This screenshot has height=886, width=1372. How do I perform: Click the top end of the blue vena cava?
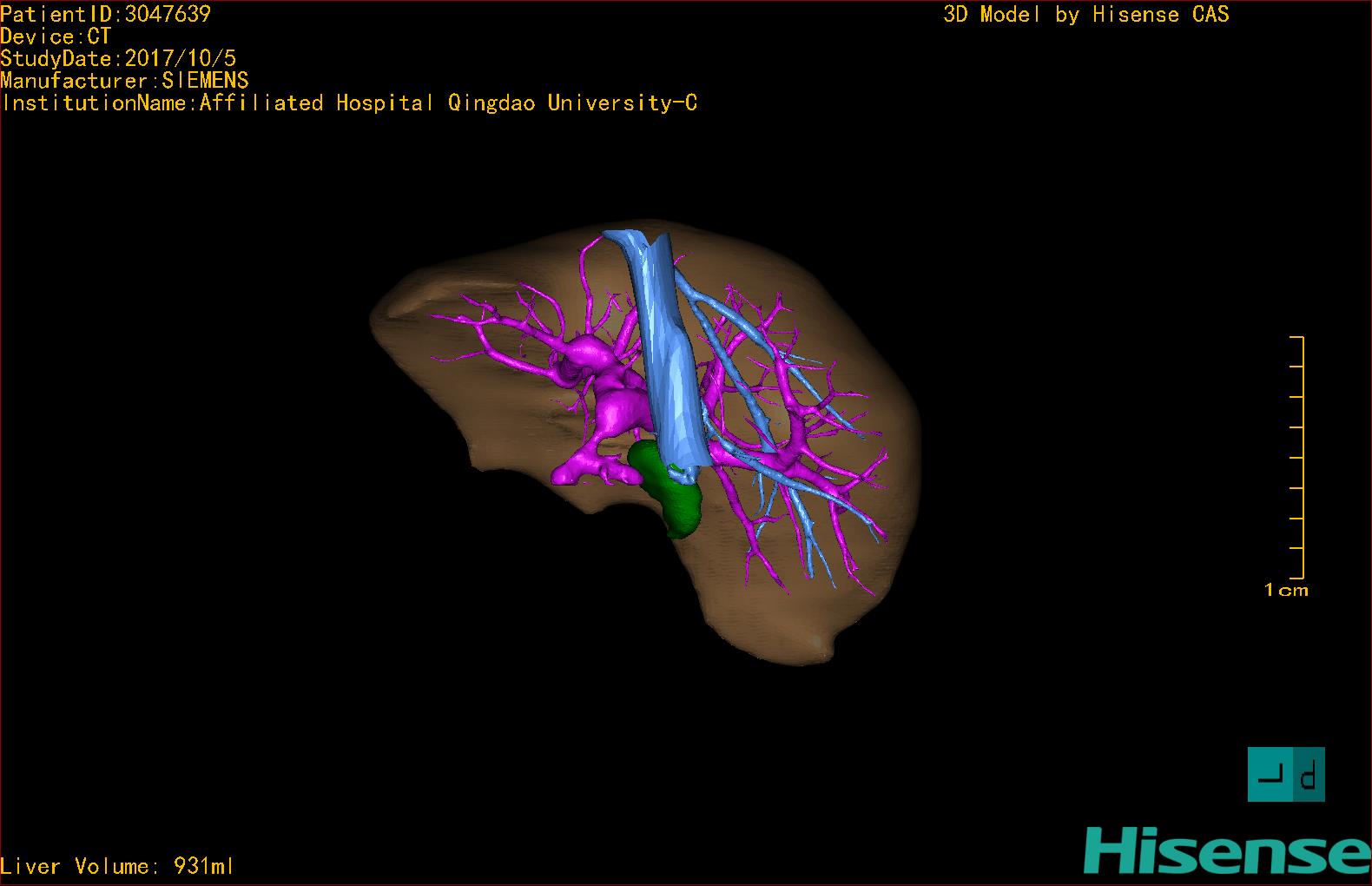click(638, 241)
